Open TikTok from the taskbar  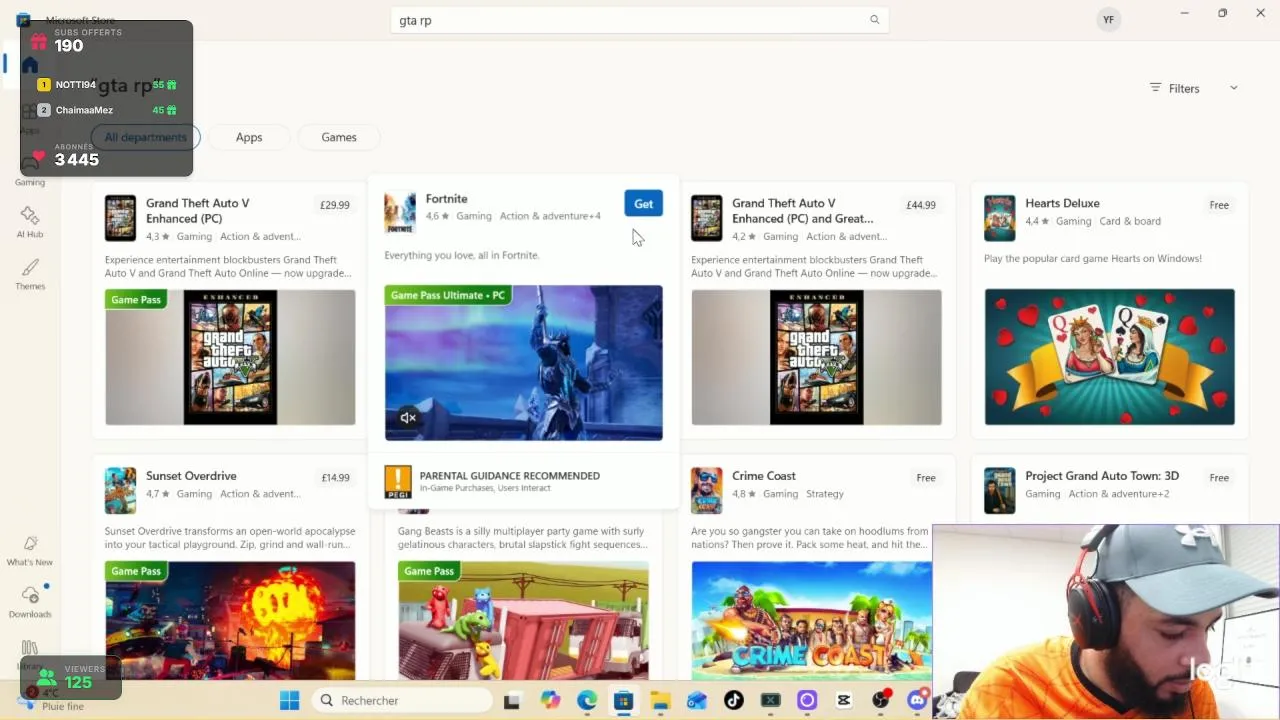pyautogui.click(x=734, y=701)
